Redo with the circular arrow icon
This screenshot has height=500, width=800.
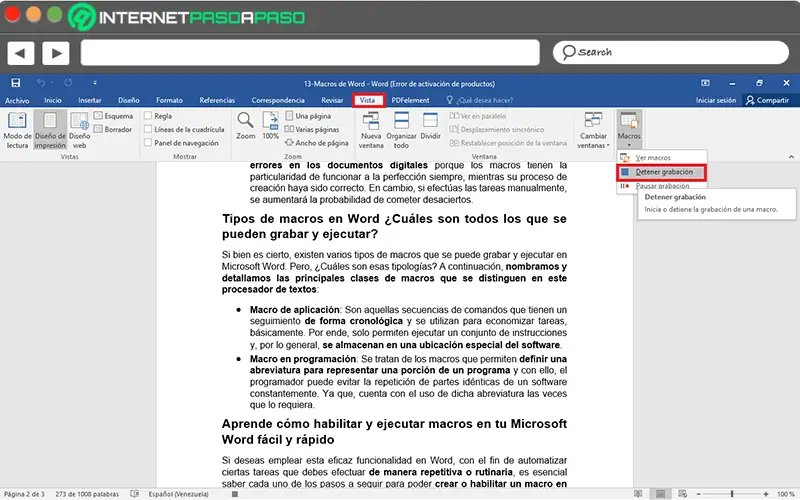coord(68,83)
